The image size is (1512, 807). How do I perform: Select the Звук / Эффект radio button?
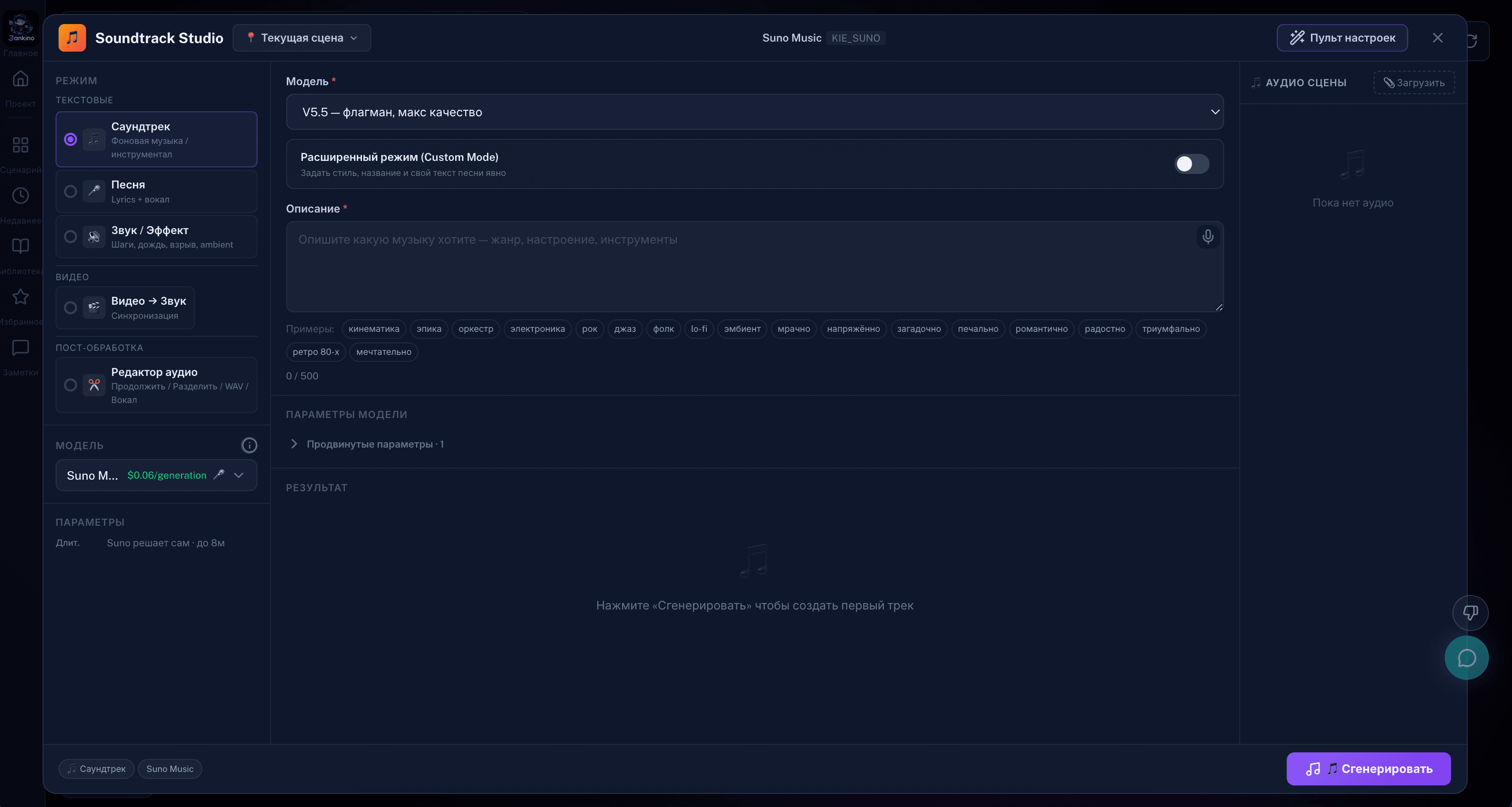[70, 237]
